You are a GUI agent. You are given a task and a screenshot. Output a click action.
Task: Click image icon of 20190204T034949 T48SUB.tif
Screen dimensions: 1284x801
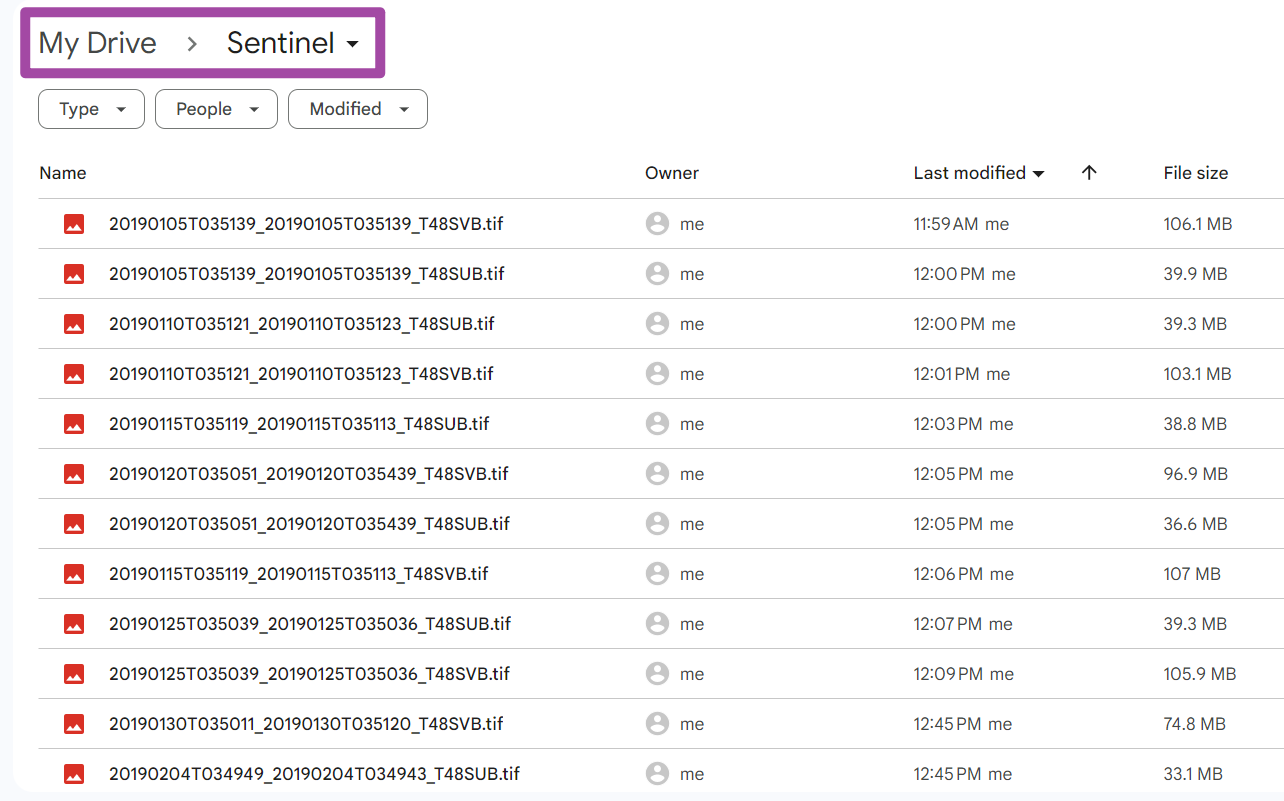click(x=74, y=774)
